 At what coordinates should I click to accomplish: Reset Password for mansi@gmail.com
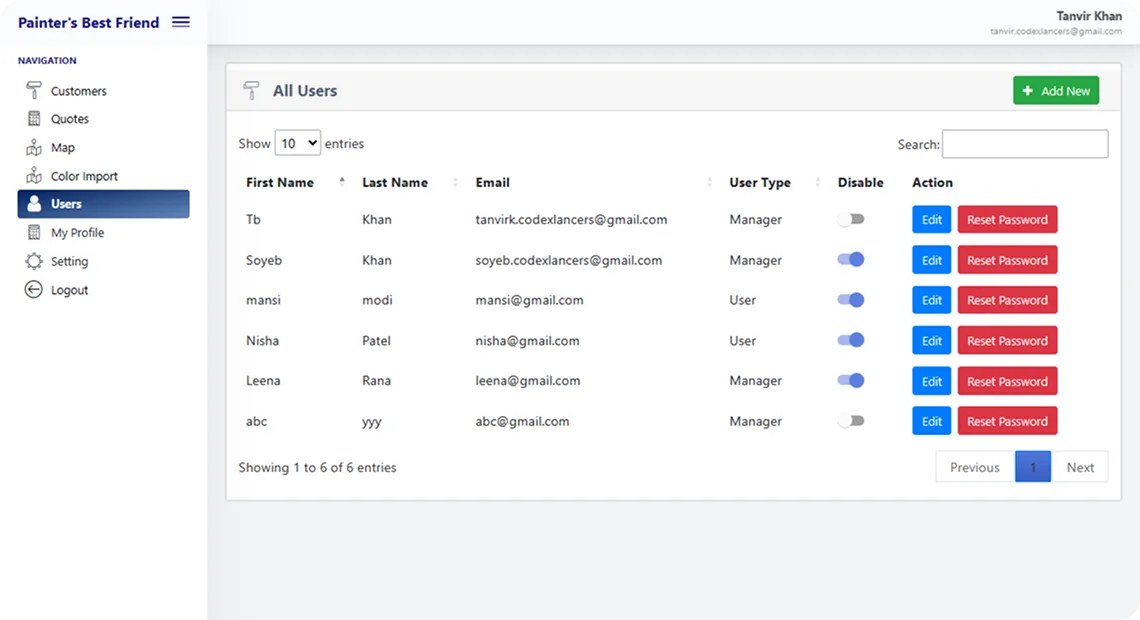tap(1007, 300)
